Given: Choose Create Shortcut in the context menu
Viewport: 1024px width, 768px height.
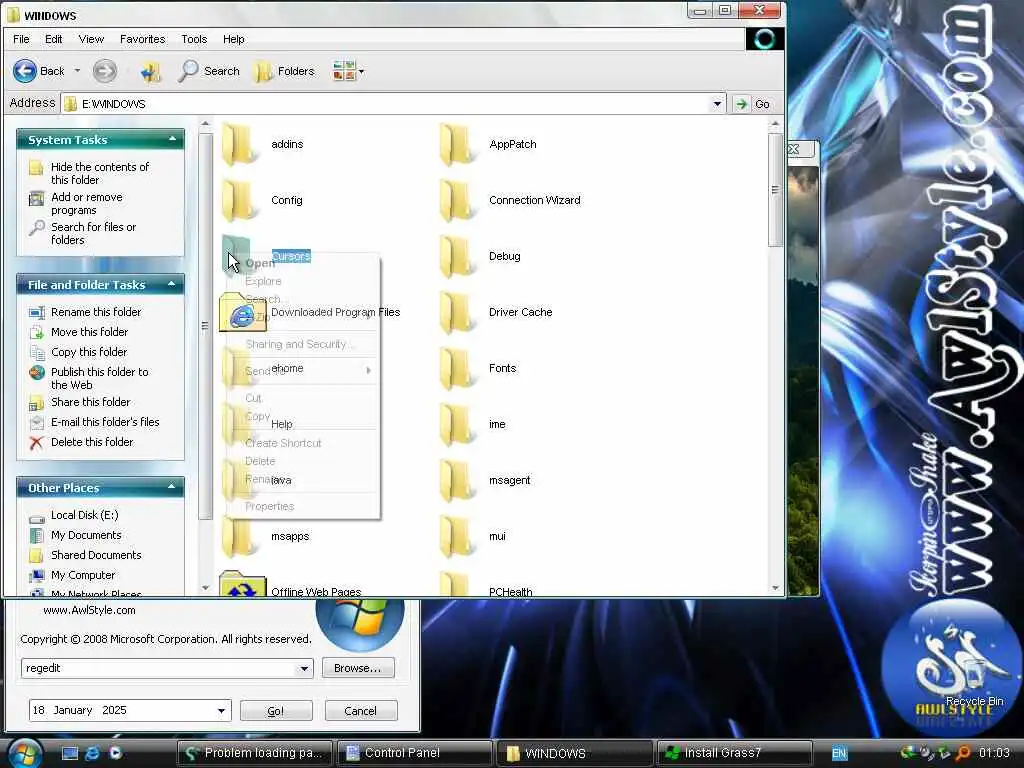Looking at the screenshot, I should click(x=302, y=443).
